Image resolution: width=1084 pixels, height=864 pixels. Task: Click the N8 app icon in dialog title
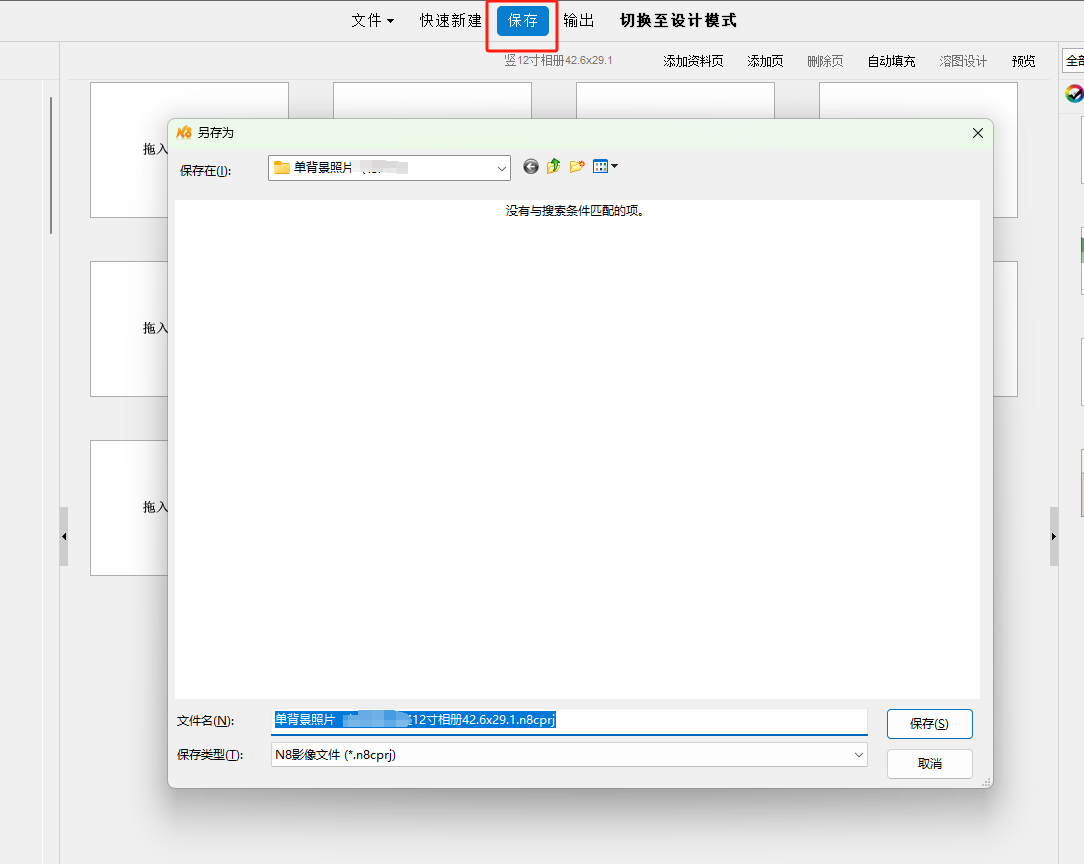(x=184, y=132)
